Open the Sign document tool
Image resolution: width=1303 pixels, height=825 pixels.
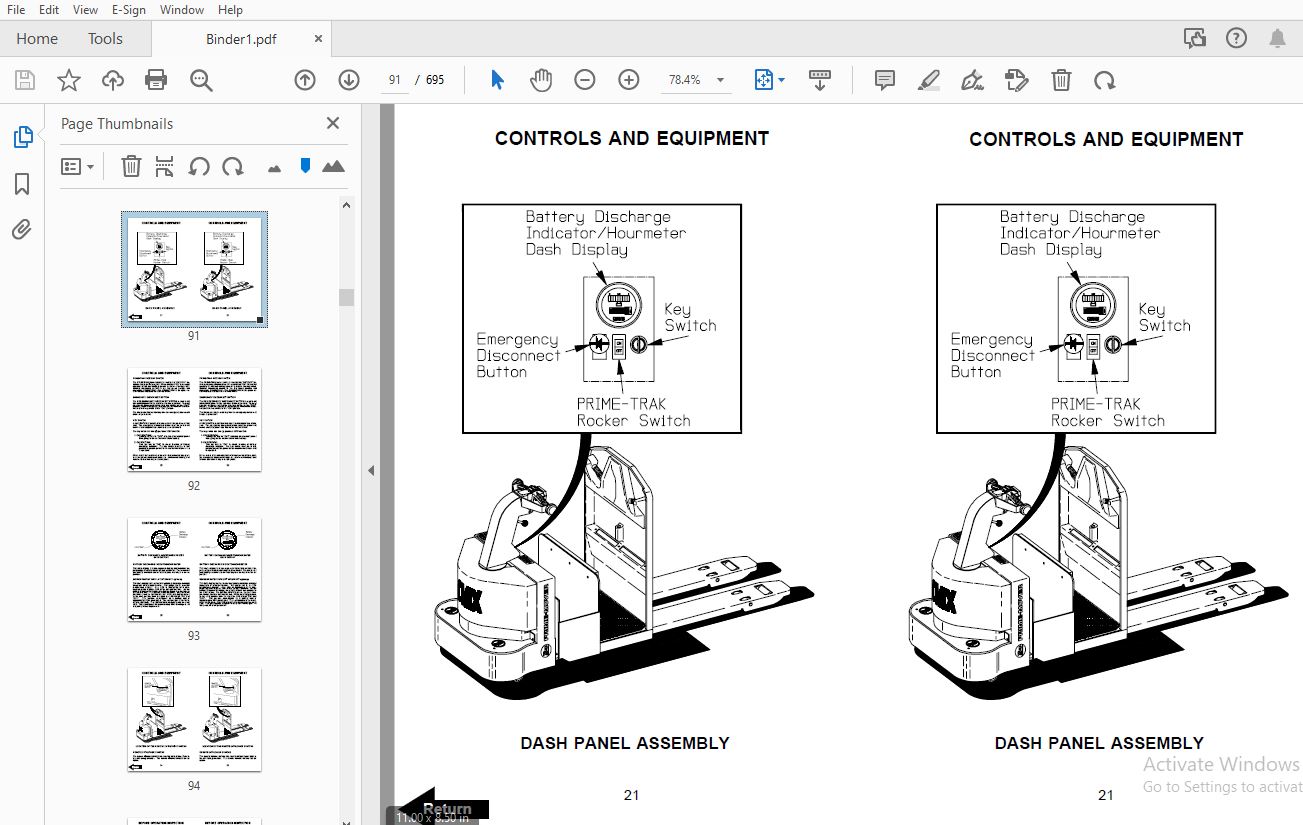(972, 80)
